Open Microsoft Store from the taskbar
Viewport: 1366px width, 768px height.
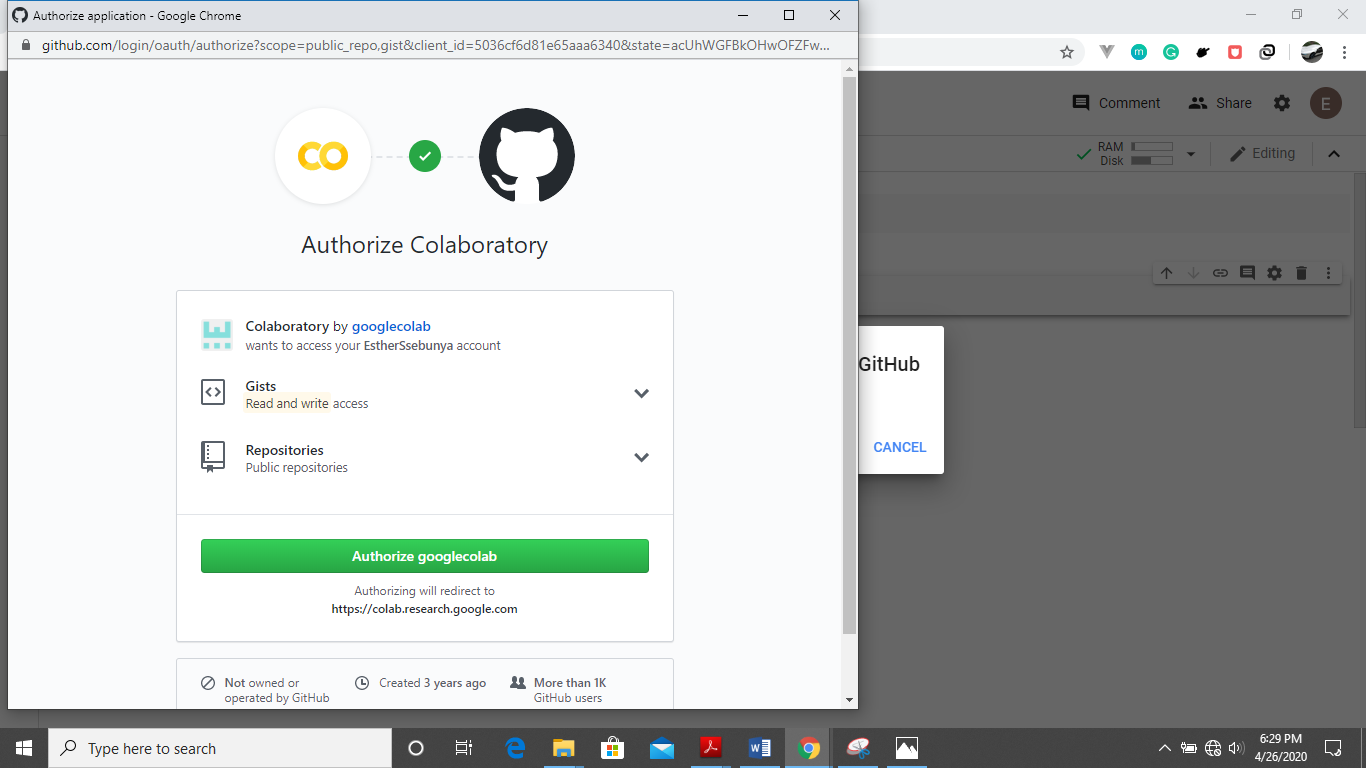(x=613, y=748)
